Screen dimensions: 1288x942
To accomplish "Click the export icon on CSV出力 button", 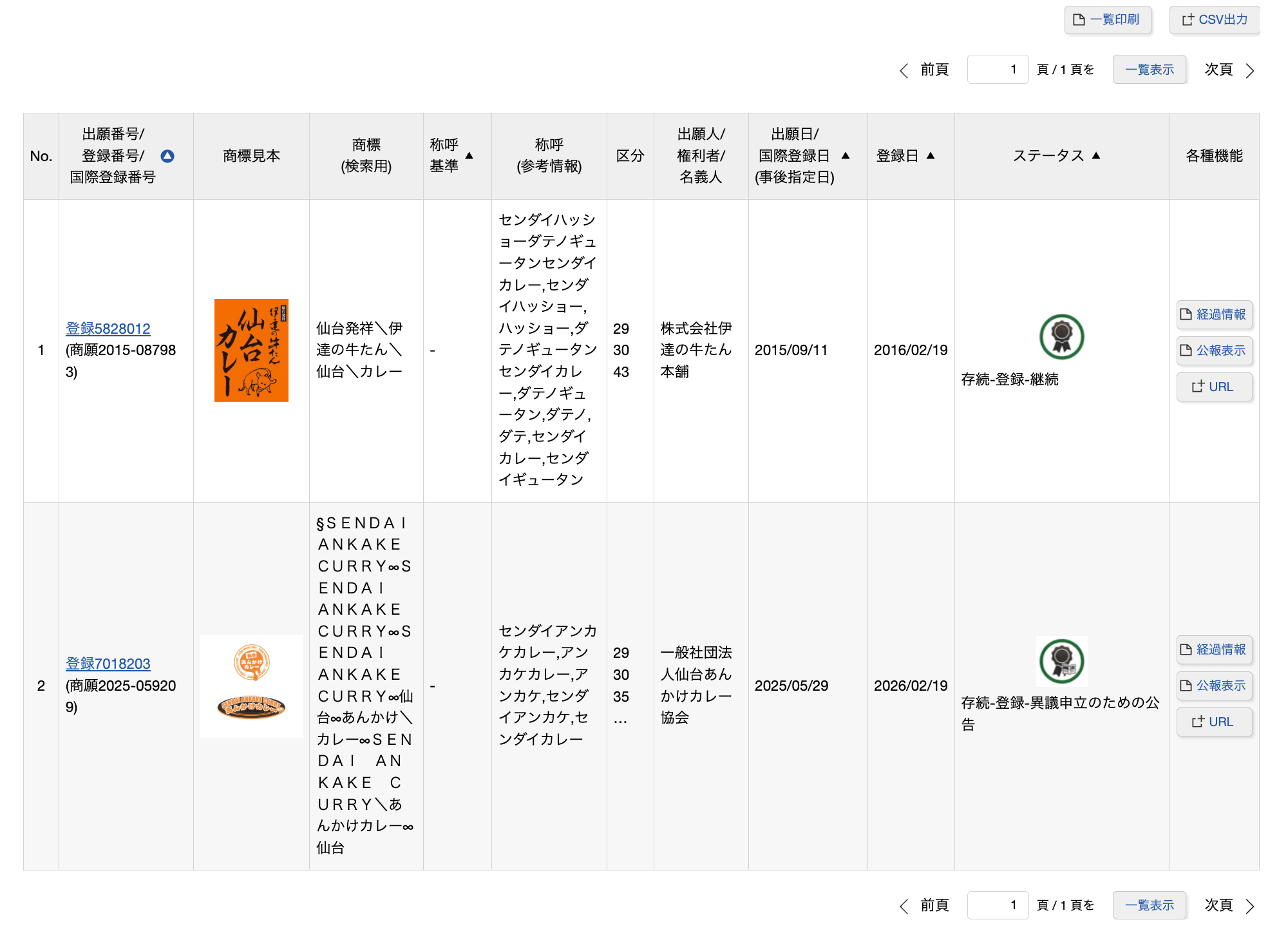I will 1188,19.
